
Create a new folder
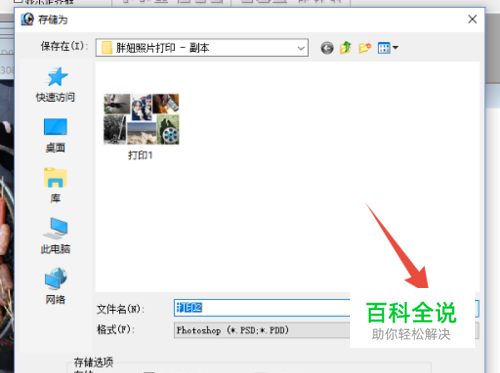coord(365,48)
